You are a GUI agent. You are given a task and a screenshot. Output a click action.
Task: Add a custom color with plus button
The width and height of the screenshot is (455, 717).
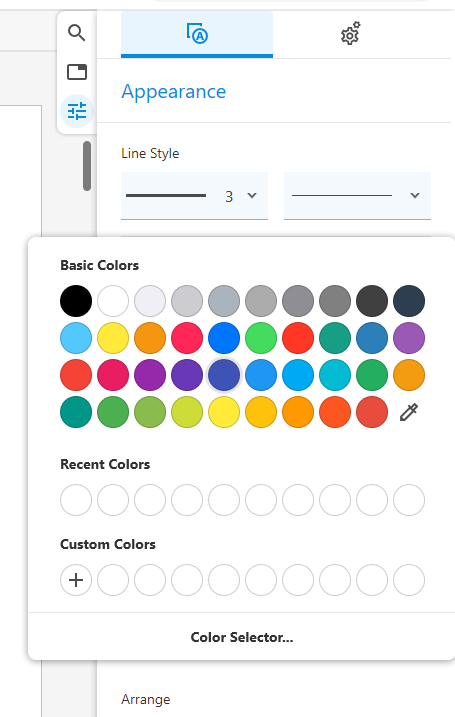tap(76, 580)
